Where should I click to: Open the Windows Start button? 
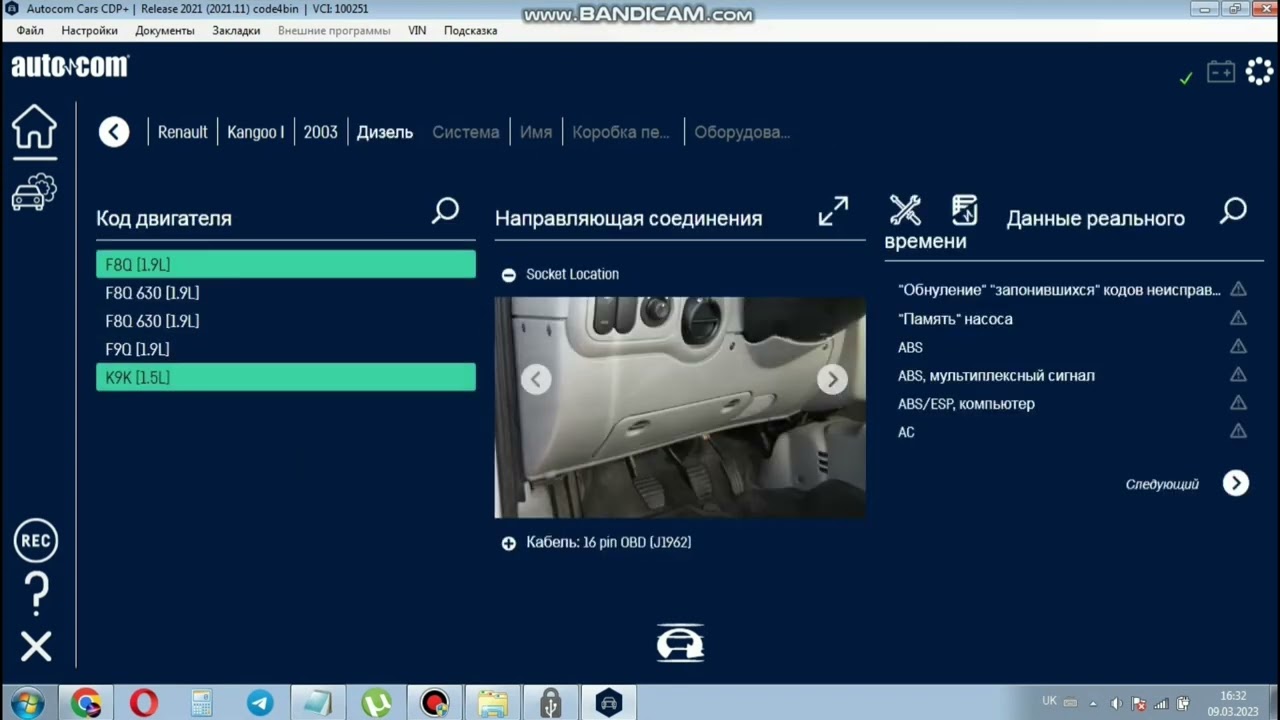click(27, 704)
